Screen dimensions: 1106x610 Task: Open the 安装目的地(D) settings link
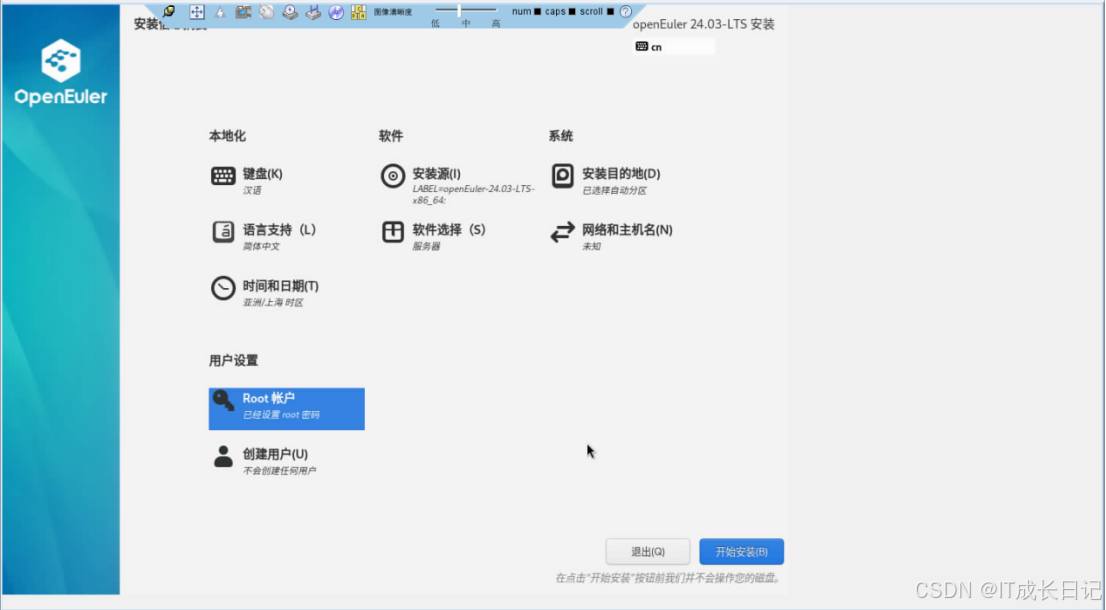pos(621,173)
